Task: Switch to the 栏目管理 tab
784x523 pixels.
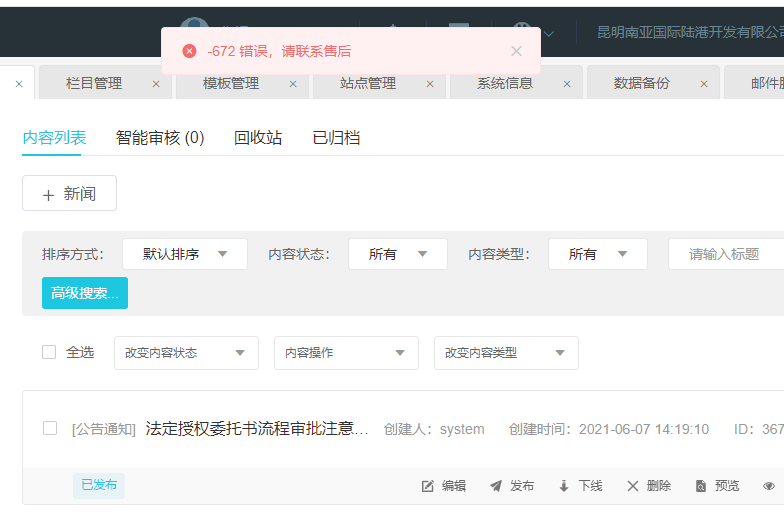Action: (94, 83)
